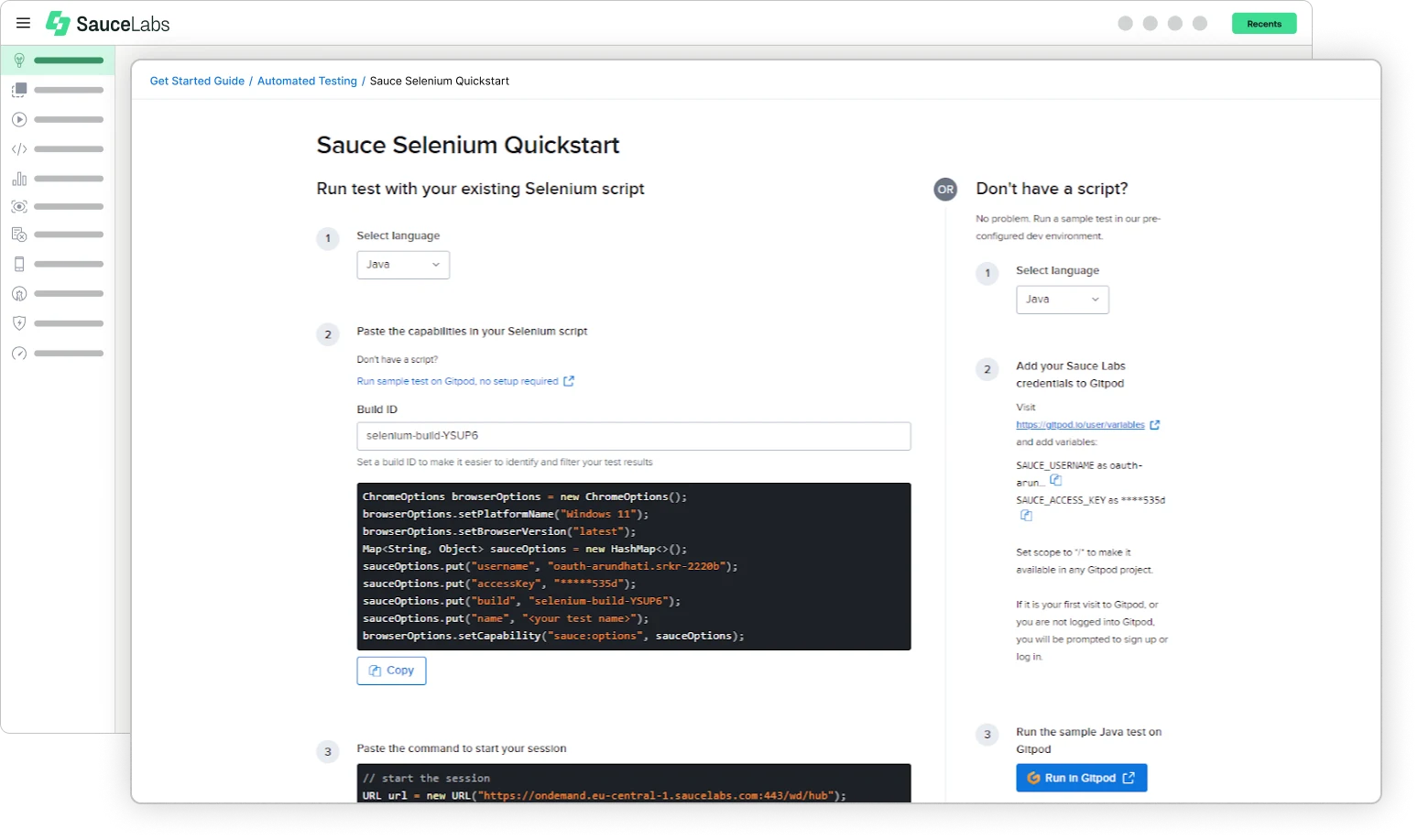Image resolution: width=1418 pixels, height=840 pixels.
Task: Click the Sauce Labs logo in the header
Action: pos(107,23)
